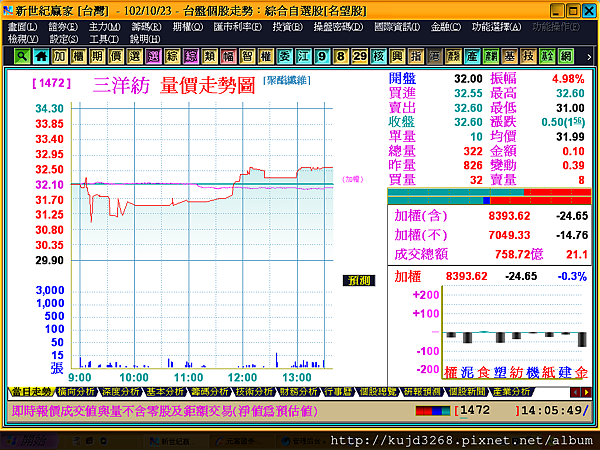Click the 成交總額 value 758.72億
The height and width of the screenshot is (450, 600).
pyautogui.click(x=519, y=254)
